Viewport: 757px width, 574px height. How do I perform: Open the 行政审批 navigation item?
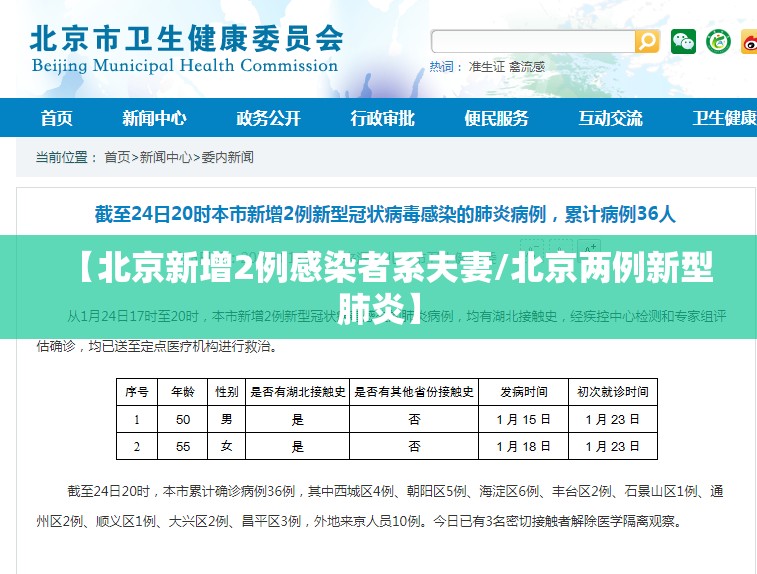pyautogui.click(x=382, y=118)
